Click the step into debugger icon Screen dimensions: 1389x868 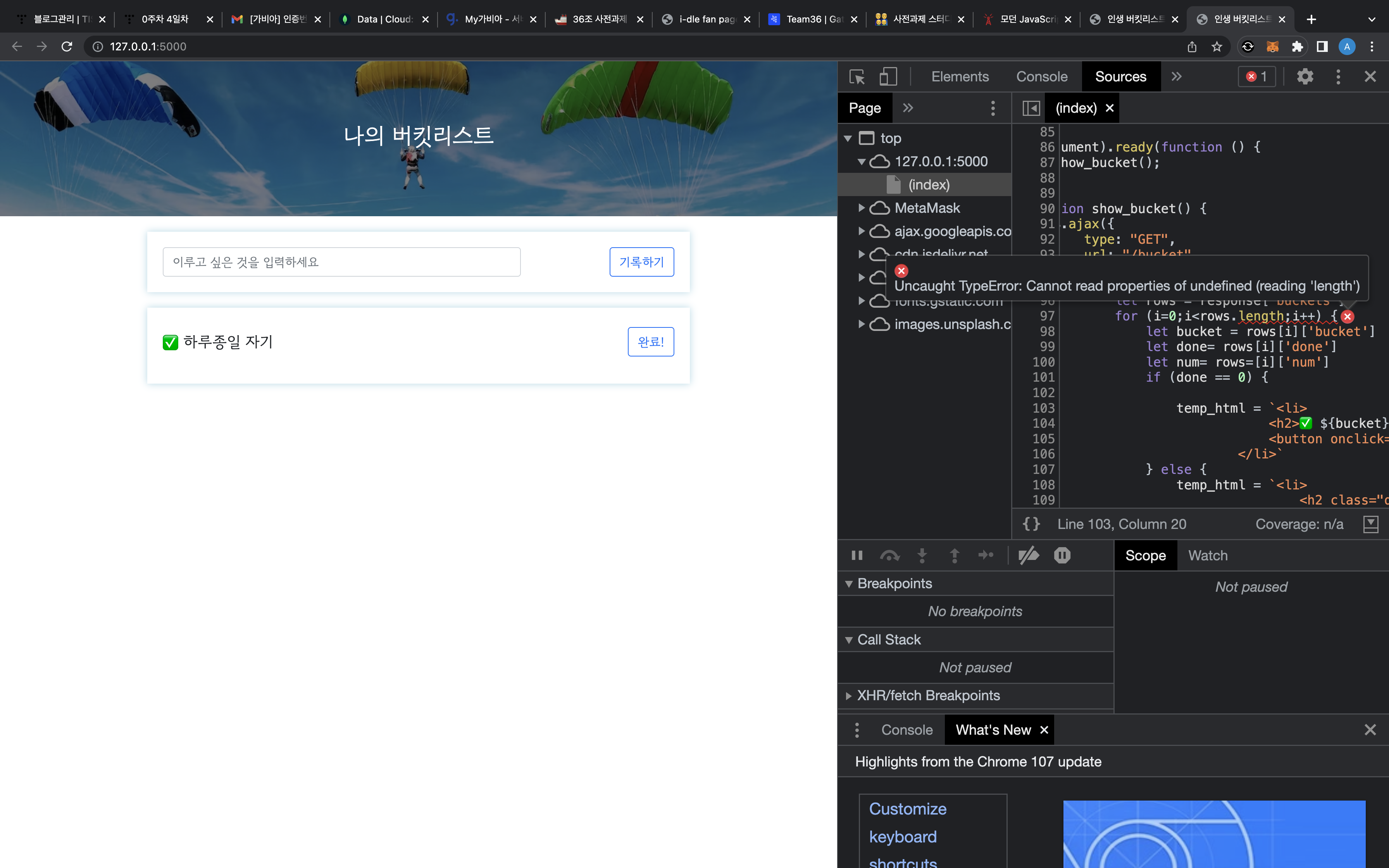click(x=922, y=555)
